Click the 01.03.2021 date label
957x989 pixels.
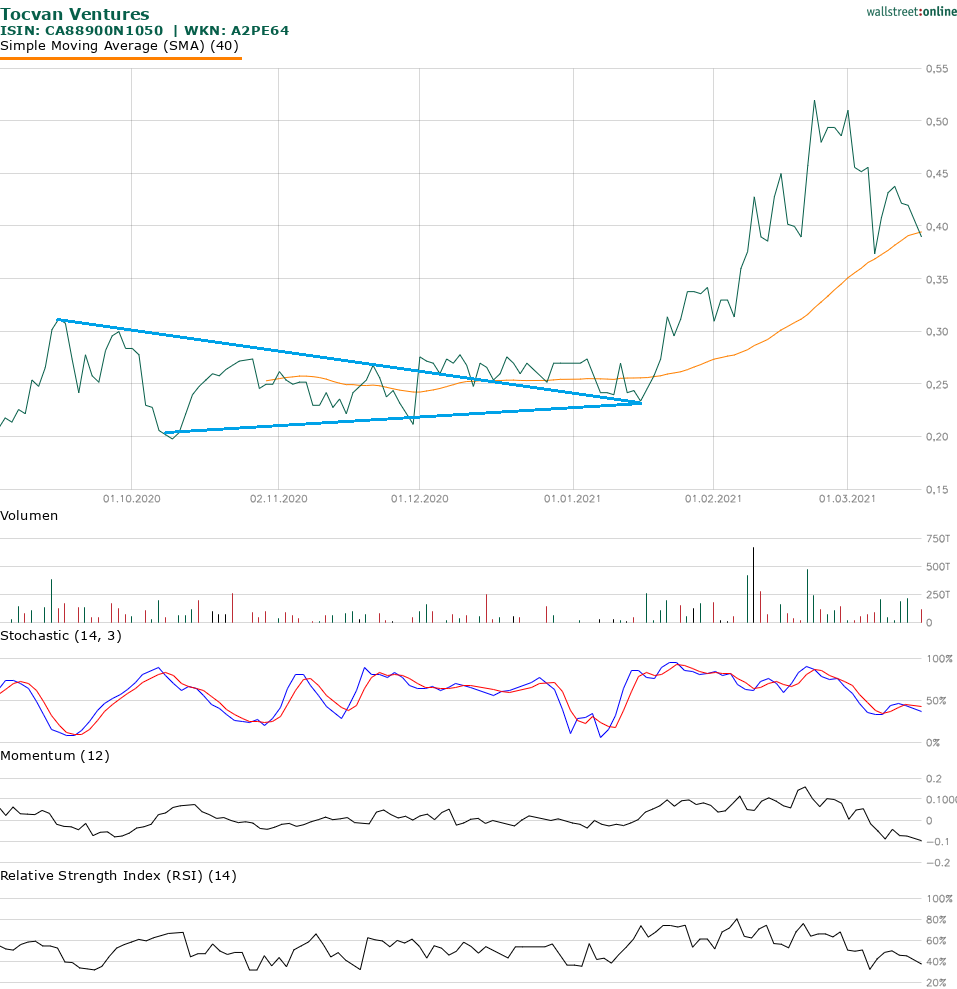(x=847, y=499)
